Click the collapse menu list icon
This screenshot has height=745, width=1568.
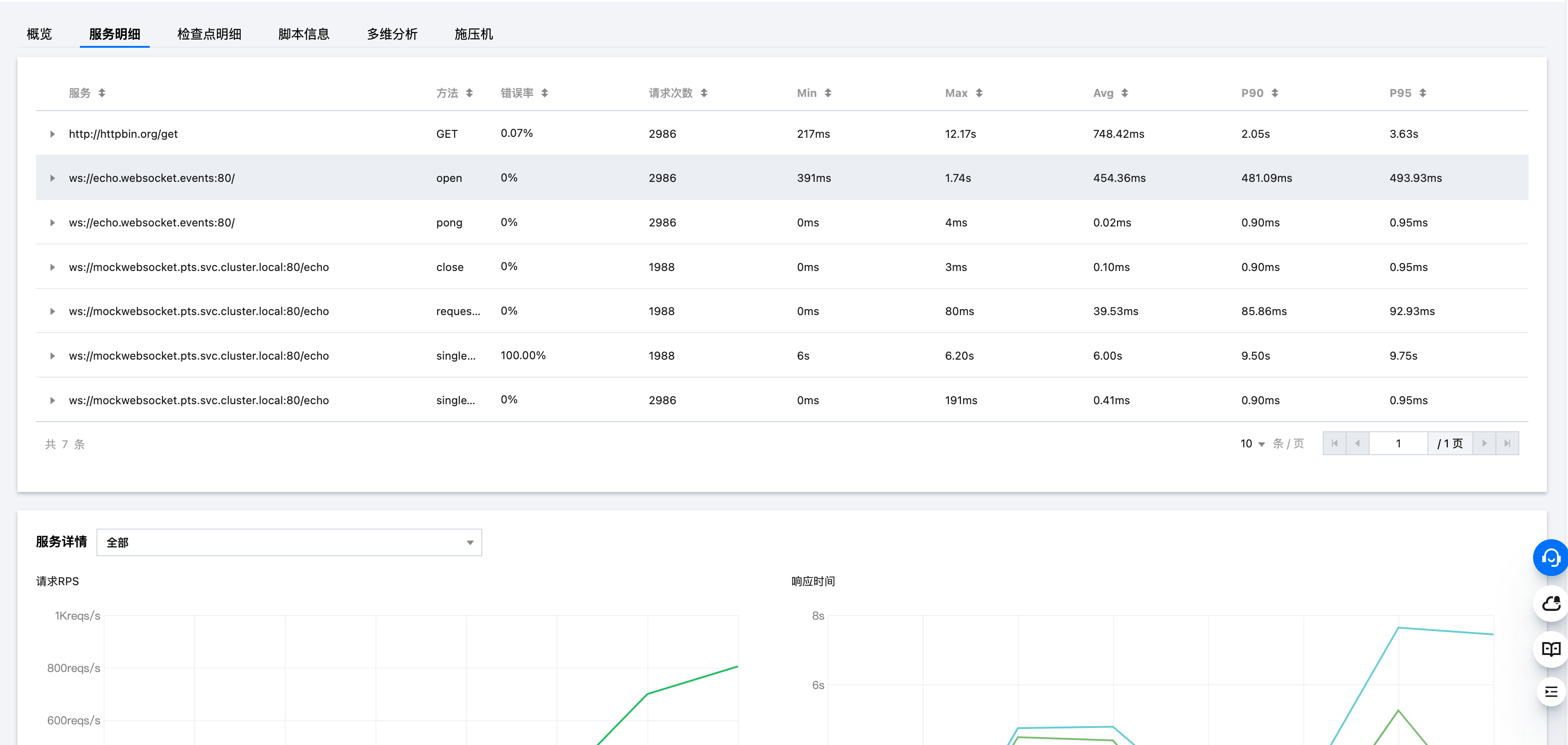tap(1551, 692)
